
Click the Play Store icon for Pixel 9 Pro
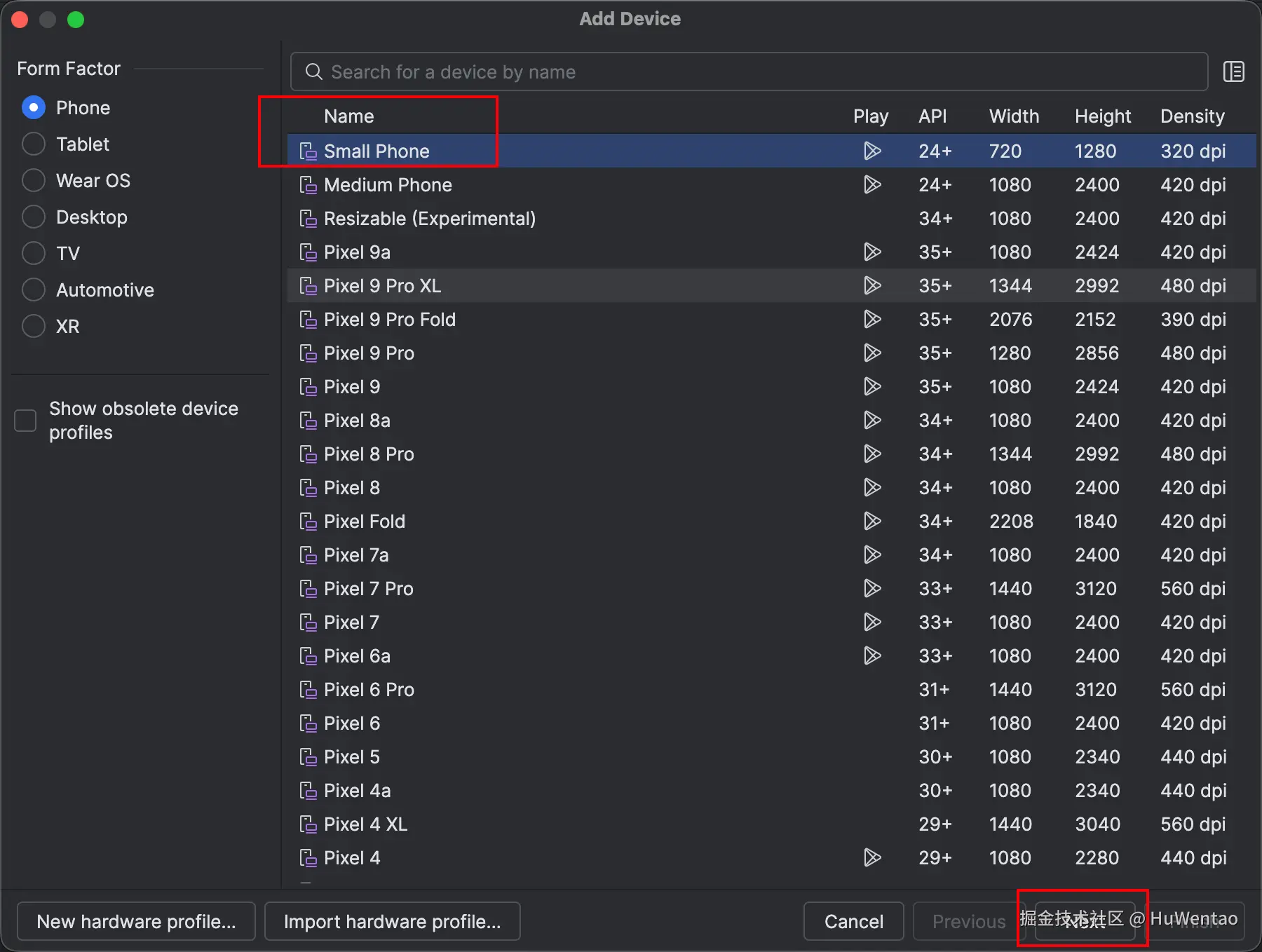(x=872, y=353)
